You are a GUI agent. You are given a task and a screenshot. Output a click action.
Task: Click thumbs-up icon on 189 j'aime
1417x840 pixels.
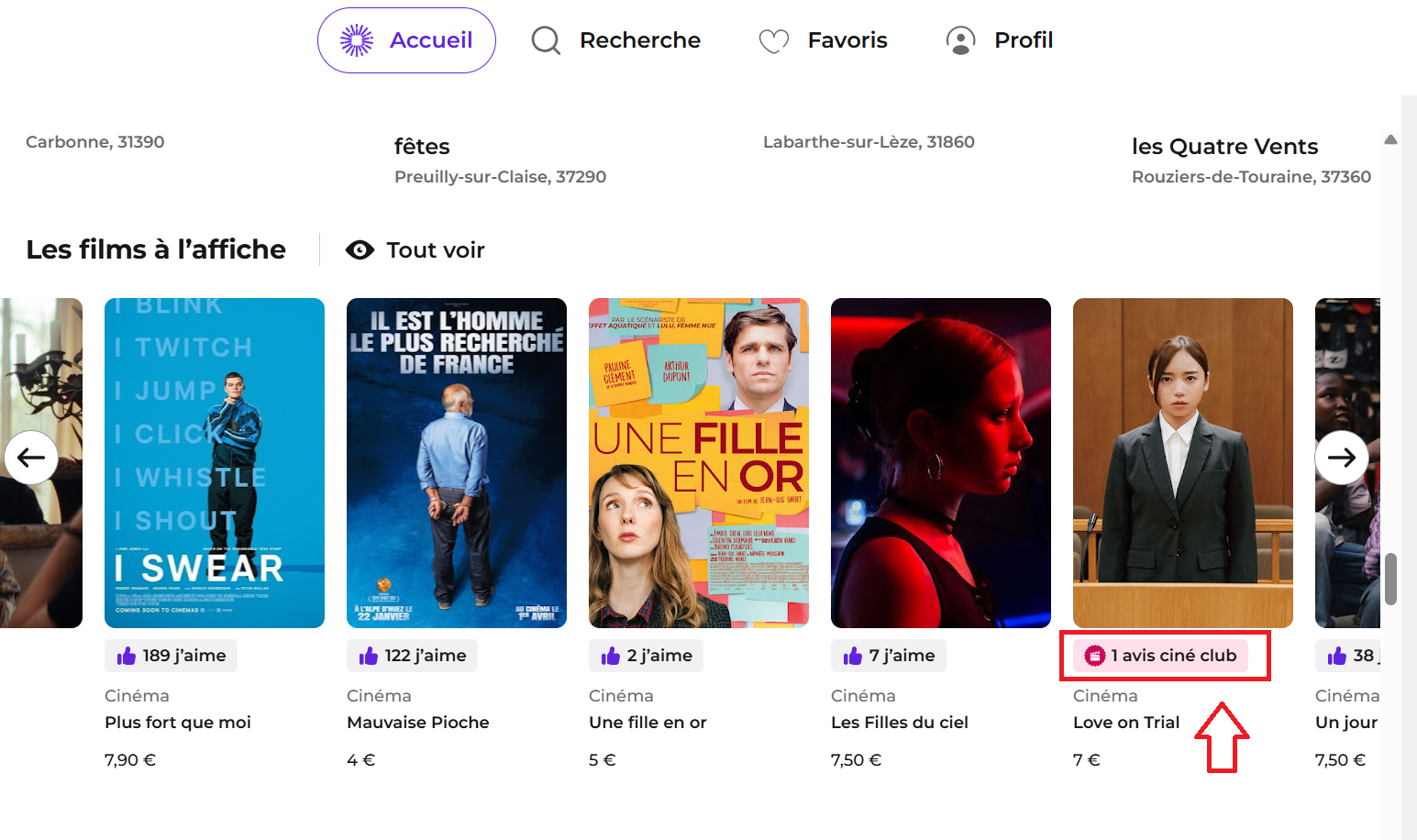click(x=127, y=656)
